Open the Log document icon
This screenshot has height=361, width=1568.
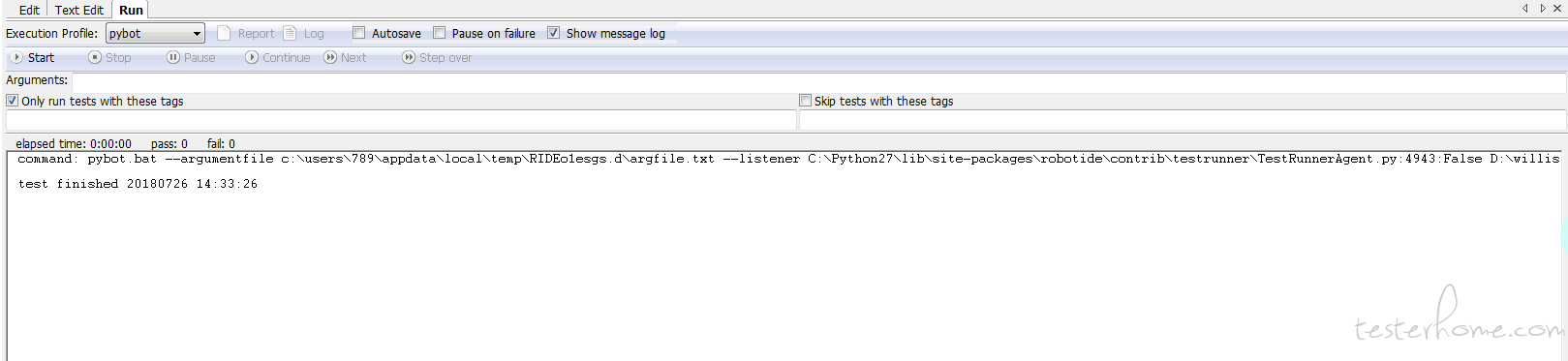coord(290,33)
